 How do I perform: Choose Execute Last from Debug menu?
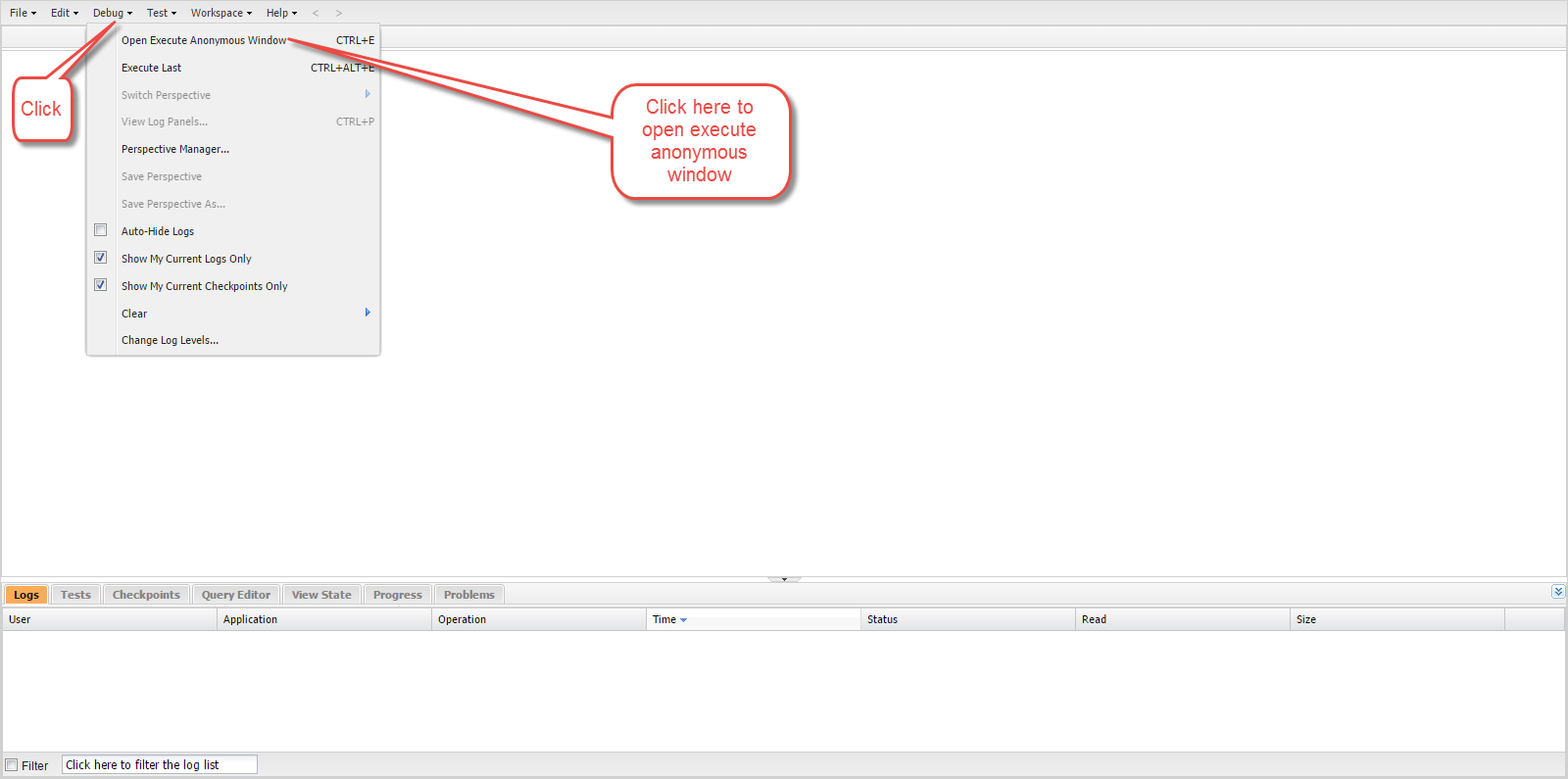pyautogui.click(x=152, y=68)
